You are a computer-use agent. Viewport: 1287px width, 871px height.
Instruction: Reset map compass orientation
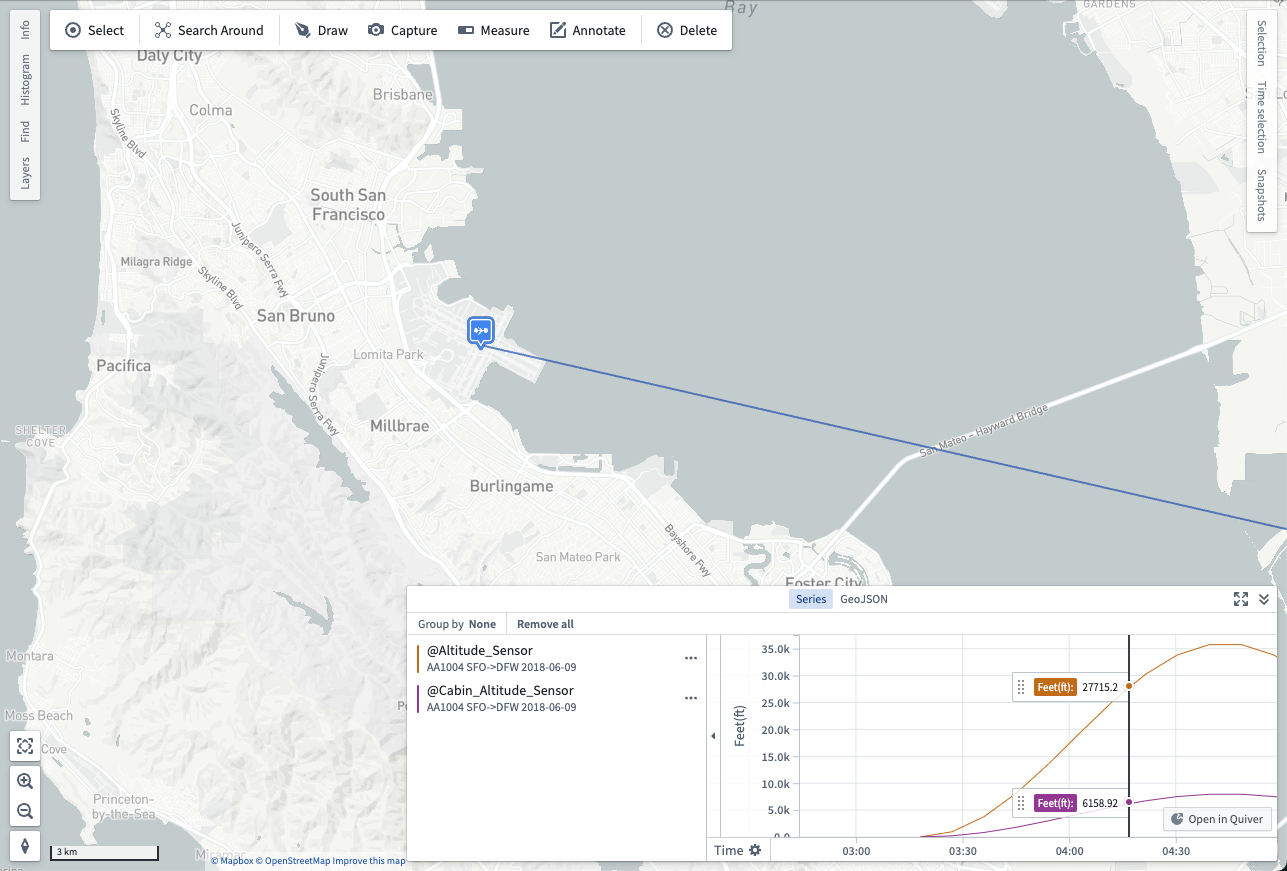pos(25,846)
